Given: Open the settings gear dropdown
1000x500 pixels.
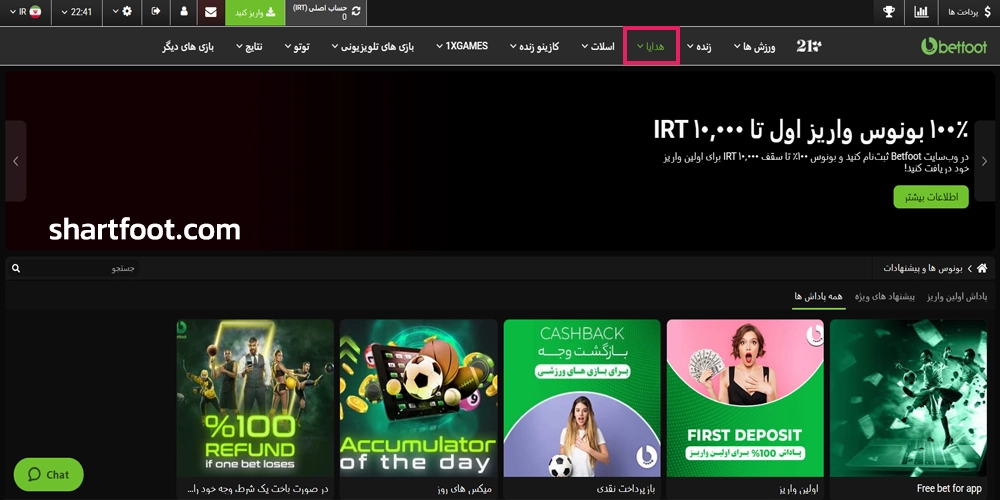Looking at the screenshot, I should click(x=120, y=12).
